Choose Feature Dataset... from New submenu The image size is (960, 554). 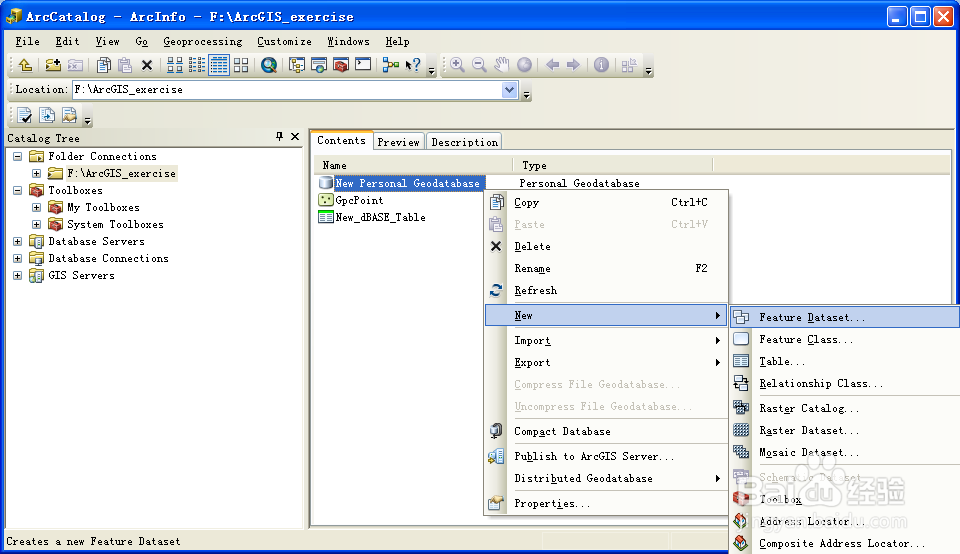click(x=845, y=317)
